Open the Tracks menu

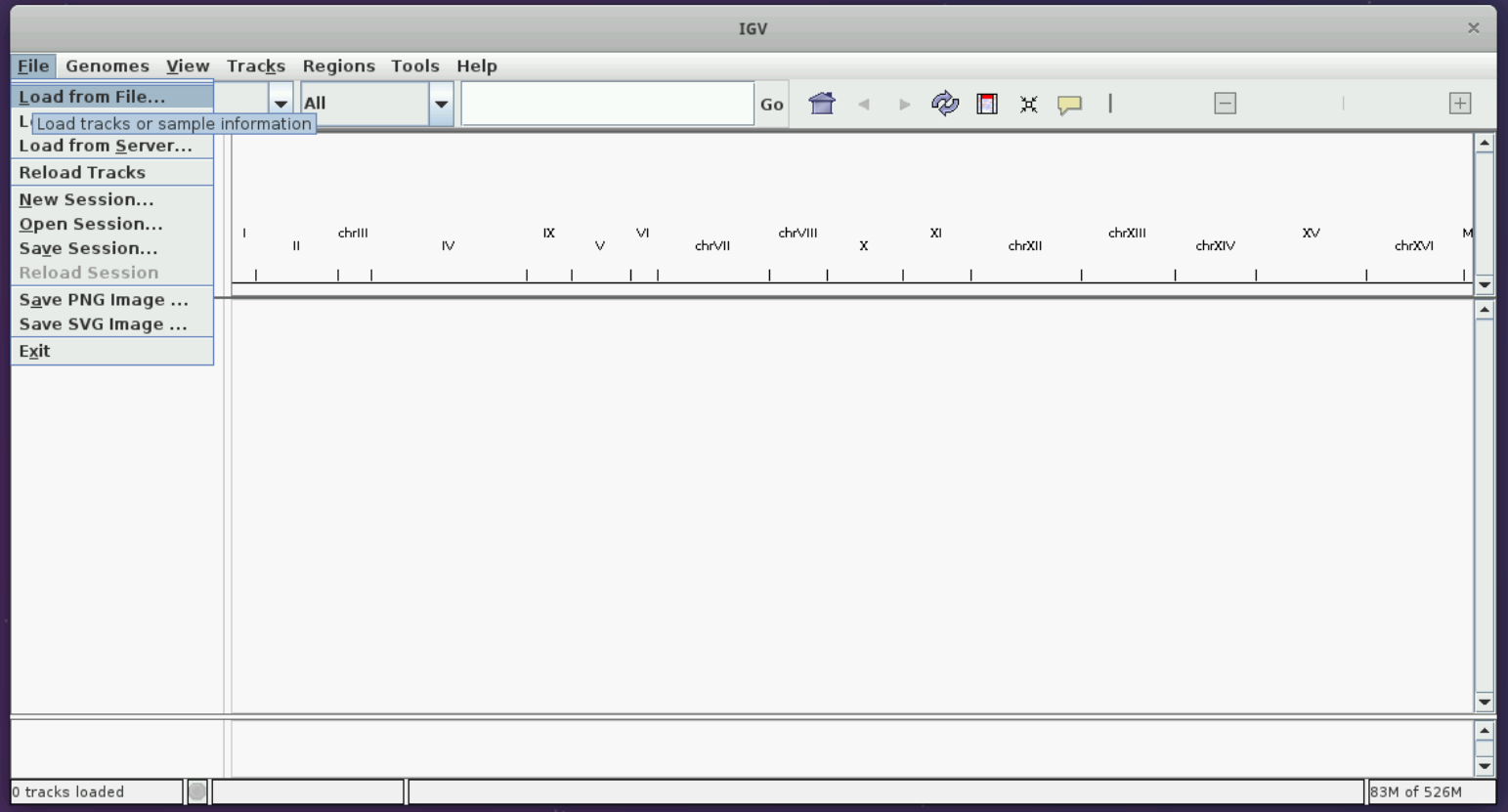coord(256,65)
